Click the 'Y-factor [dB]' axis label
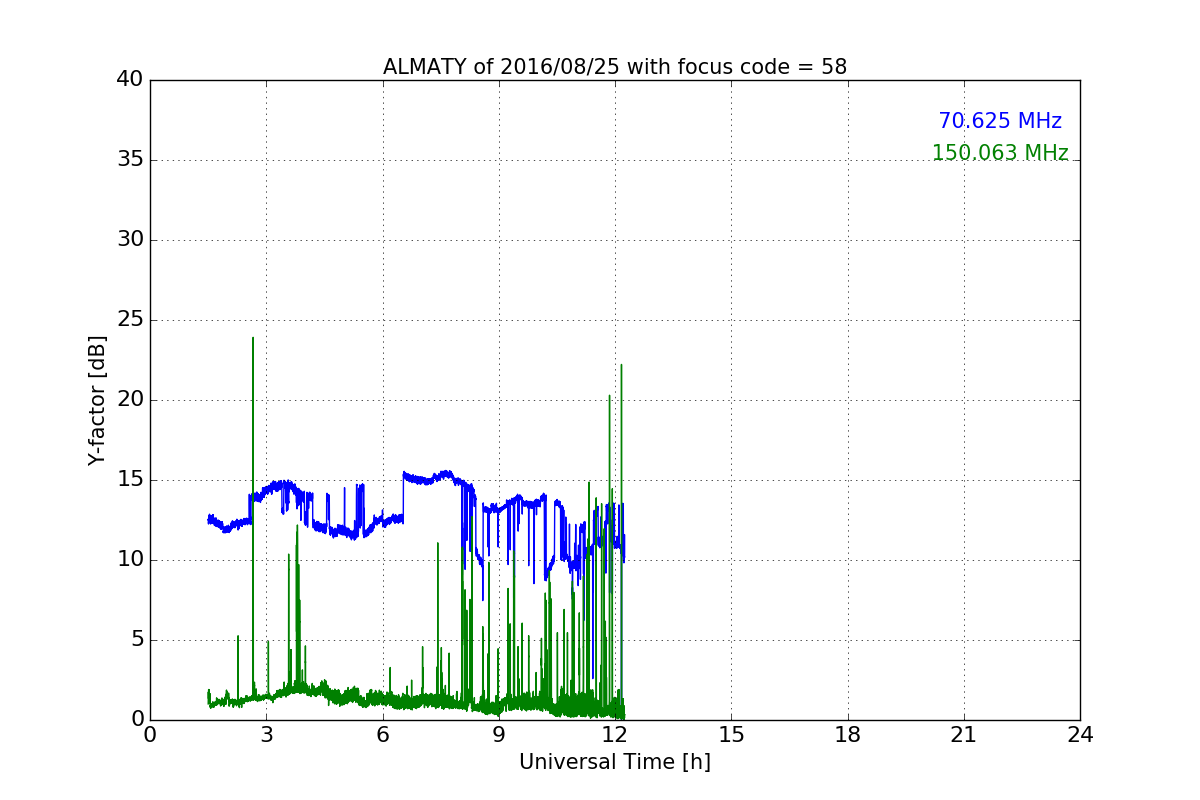The width and height of the screenshot is (1200, 800). [x=97, y=400]
